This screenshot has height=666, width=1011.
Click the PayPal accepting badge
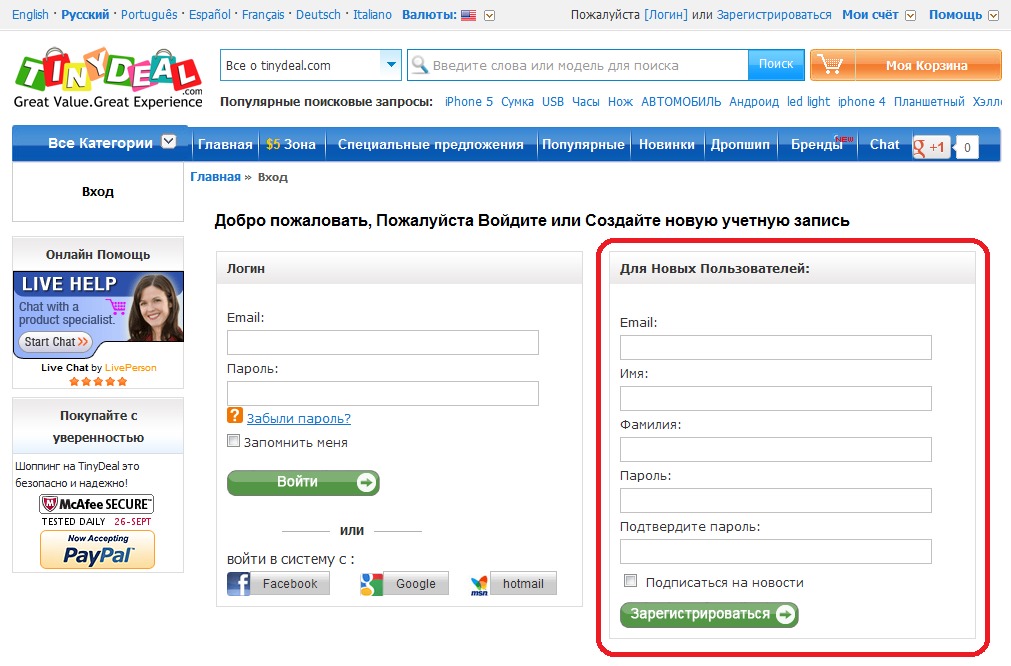click(97, 550)
